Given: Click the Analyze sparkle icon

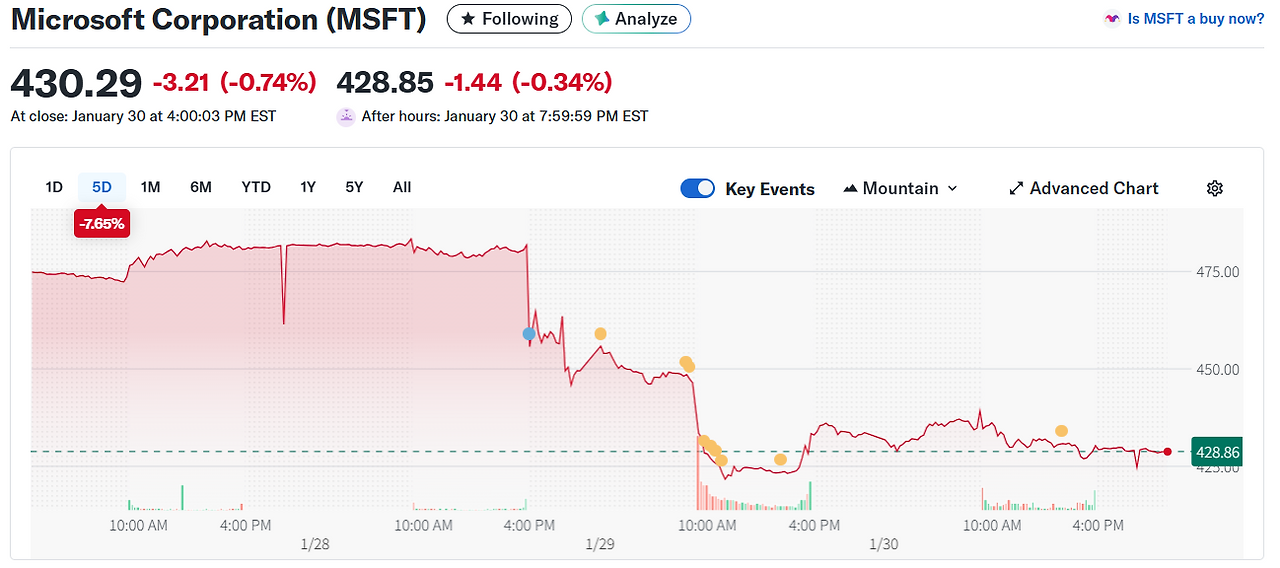Looking at the screenshot, I should click(602, 19).
